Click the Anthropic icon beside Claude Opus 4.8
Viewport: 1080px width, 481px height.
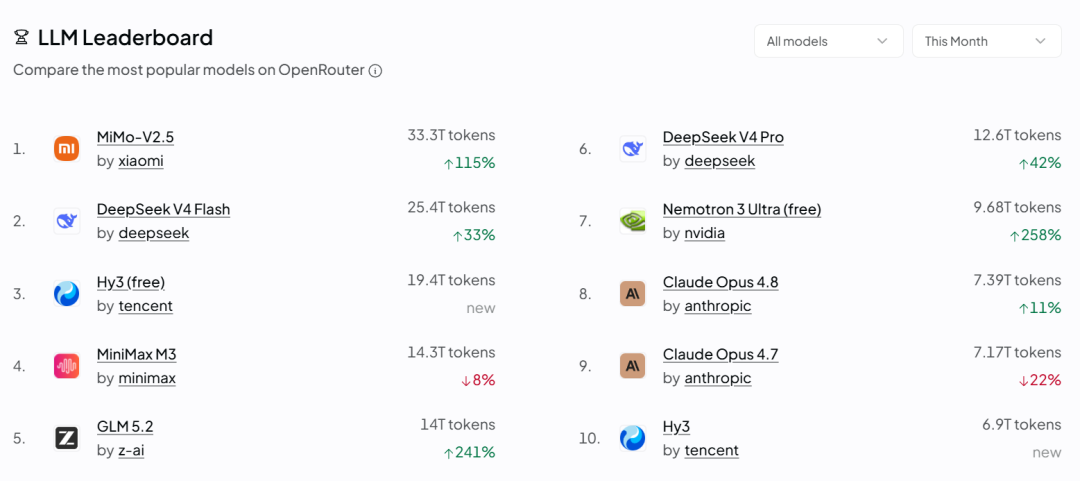coord(632,293)
